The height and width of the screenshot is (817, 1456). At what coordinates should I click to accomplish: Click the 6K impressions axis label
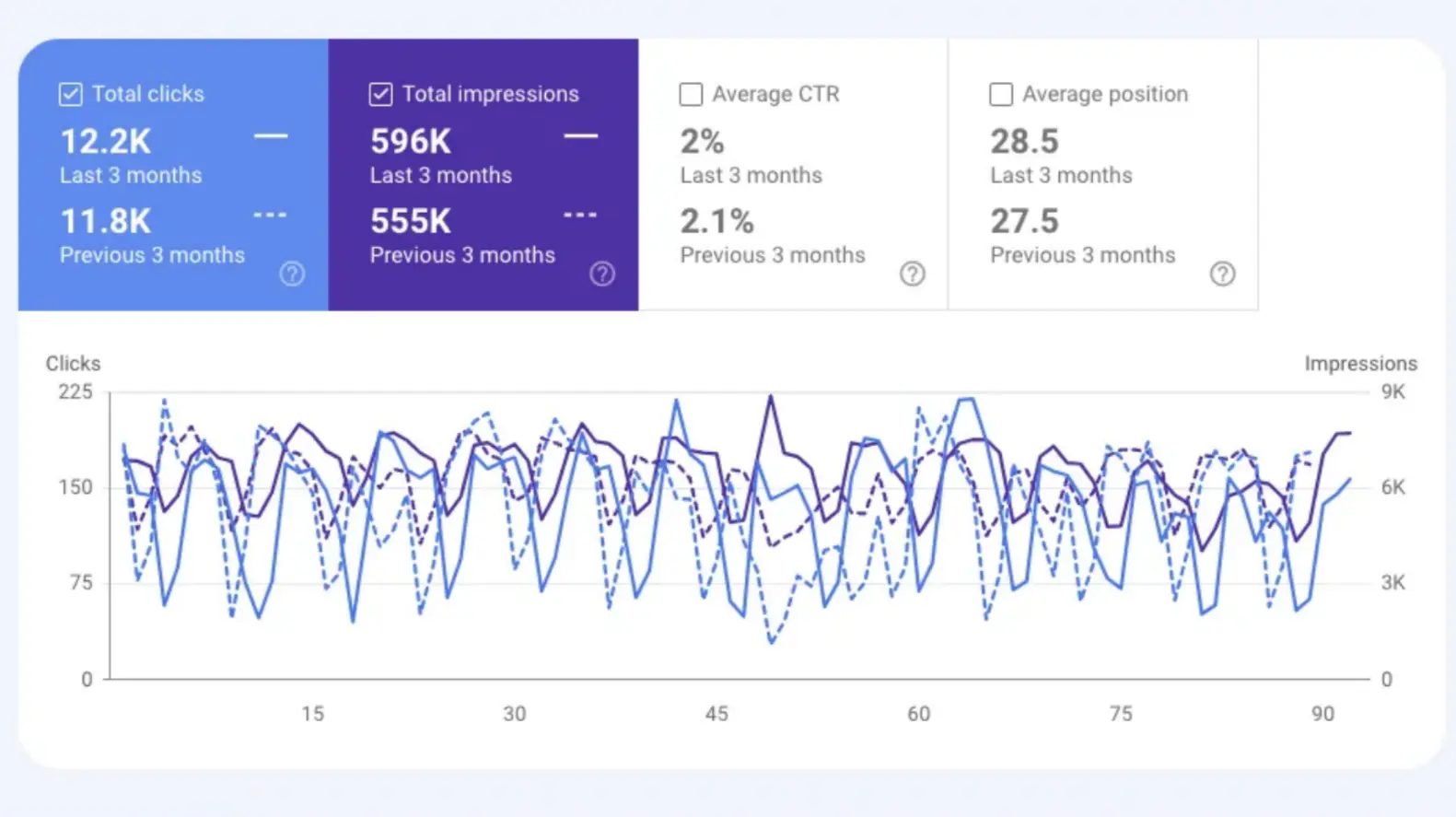[1393, 487]
